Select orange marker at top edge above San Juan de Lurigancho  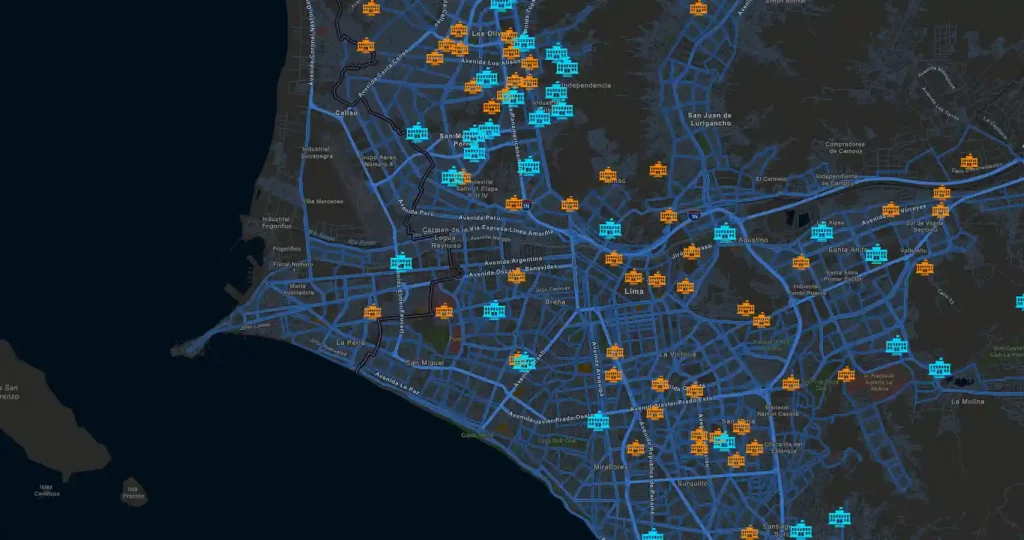coord(698,8)
